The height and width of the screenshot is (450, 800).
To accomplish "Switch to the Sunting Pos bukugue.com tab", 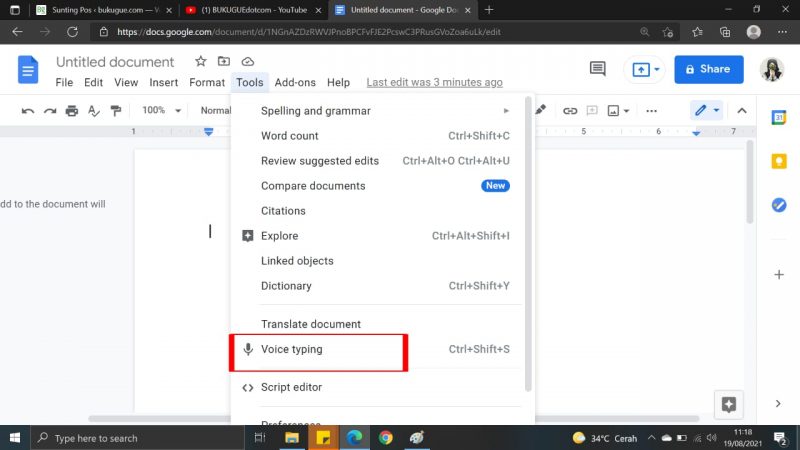I will click(105, 10).
